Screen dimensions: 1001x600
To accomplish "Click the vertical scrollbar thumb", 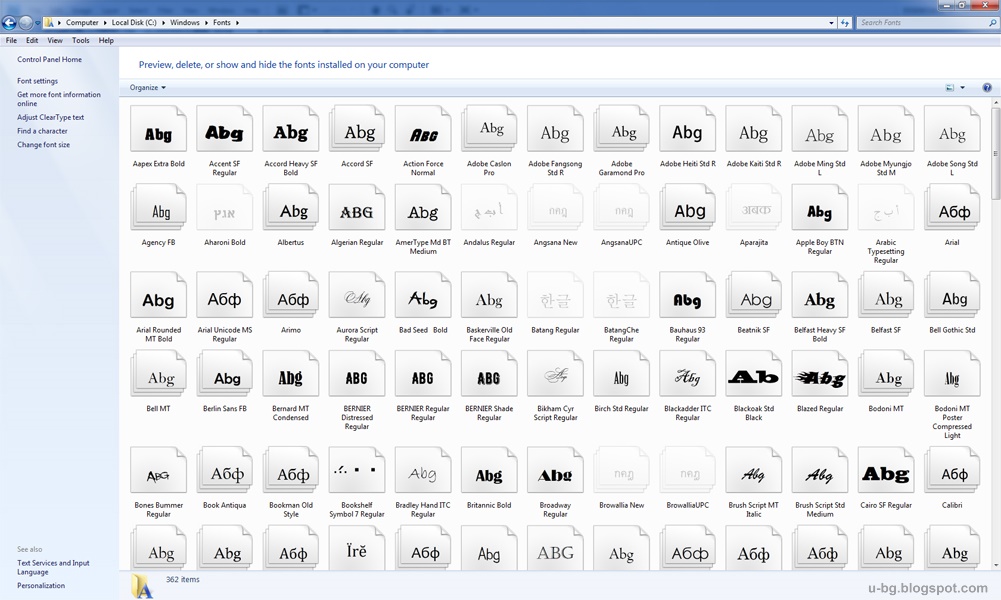I will [995, 154].
